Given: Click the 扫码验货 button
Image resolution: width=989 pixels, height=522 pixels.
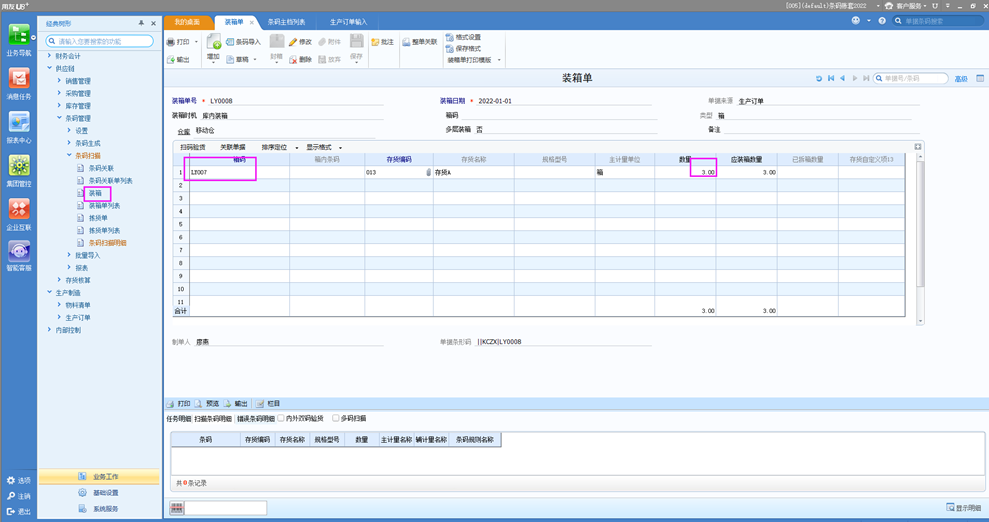Looking at the screenshot, I should pyautogui.click(x=193, y=148).
